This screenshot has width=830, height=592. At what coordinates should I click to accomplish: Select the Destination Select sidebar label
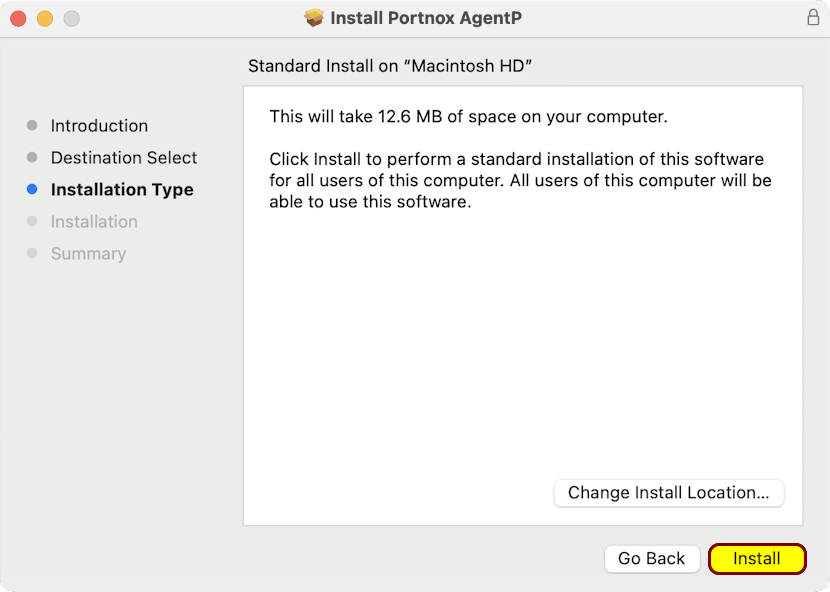(124, 158)
